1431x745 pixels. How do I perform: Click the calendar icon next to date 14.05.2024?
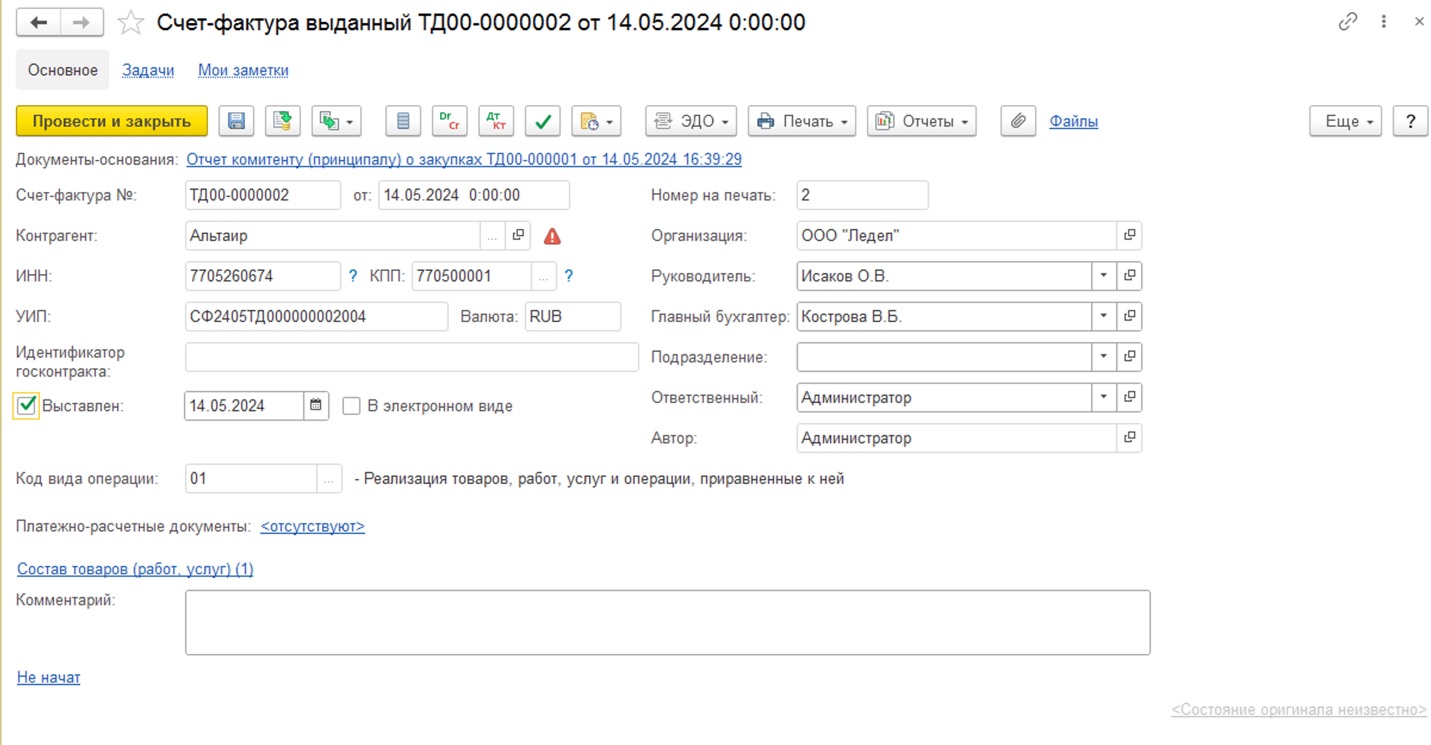click(316, 406)
